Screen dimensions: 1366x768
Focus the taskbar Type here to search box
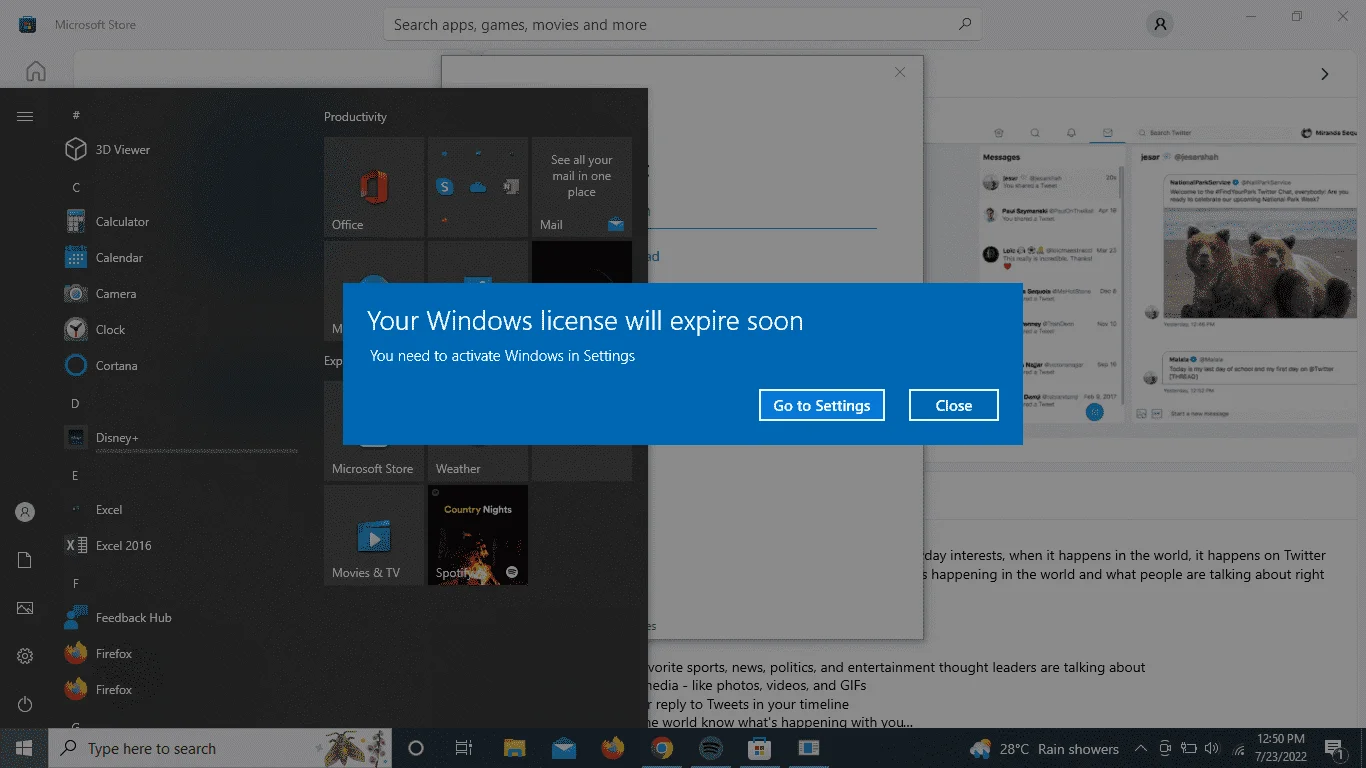221,748
